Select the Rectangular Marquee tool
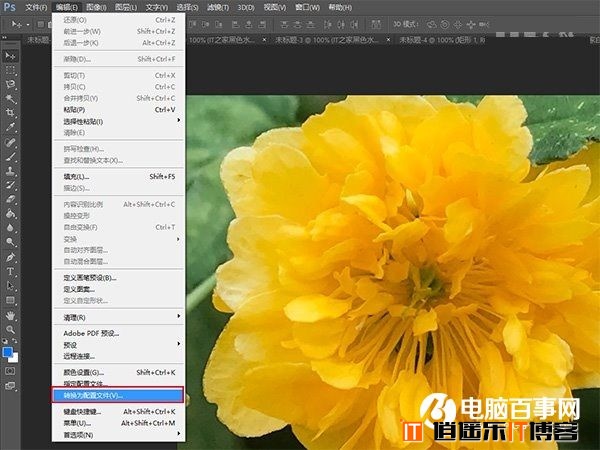 [10, 70]
